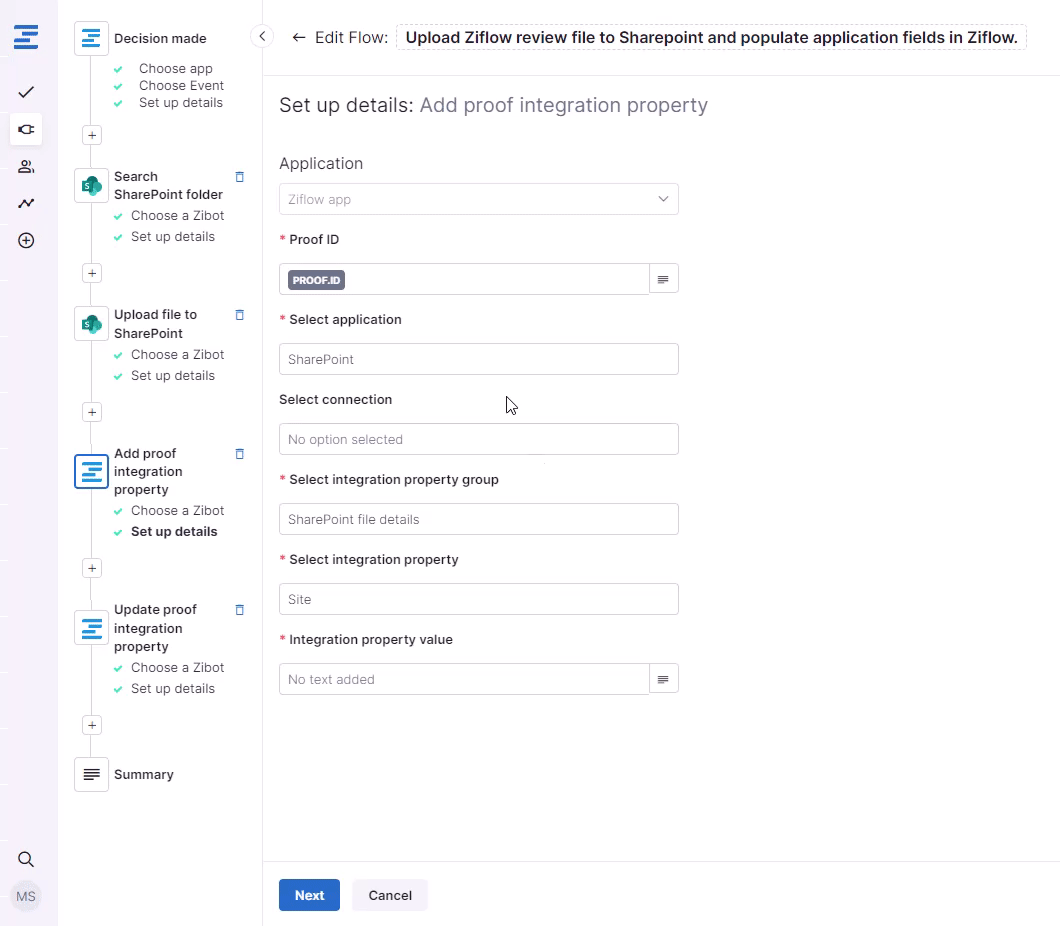Click the blue Next button
The height and width of the screenshot is (926, 1060).
pyautogui.click(x=309, y=895)
